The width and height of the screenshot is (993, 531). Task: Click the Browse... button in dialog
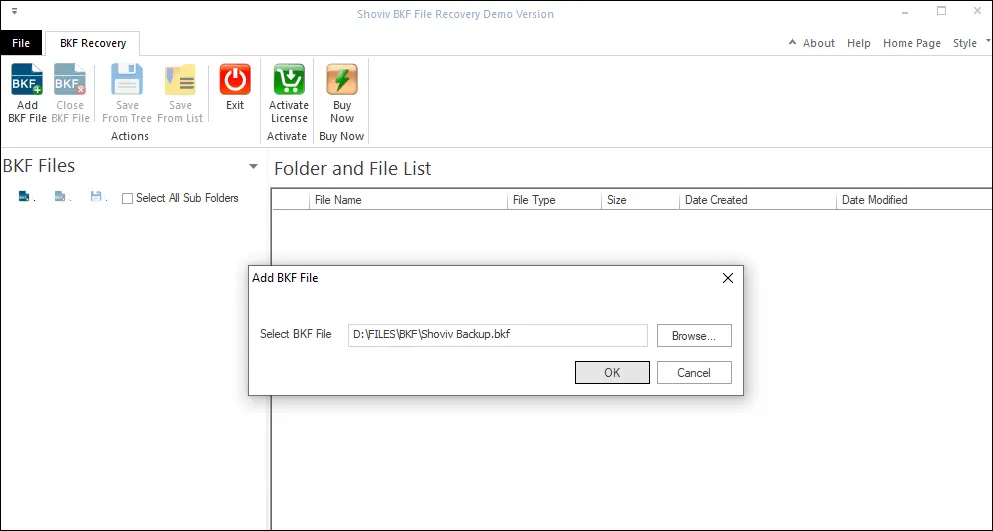point(694,336)
